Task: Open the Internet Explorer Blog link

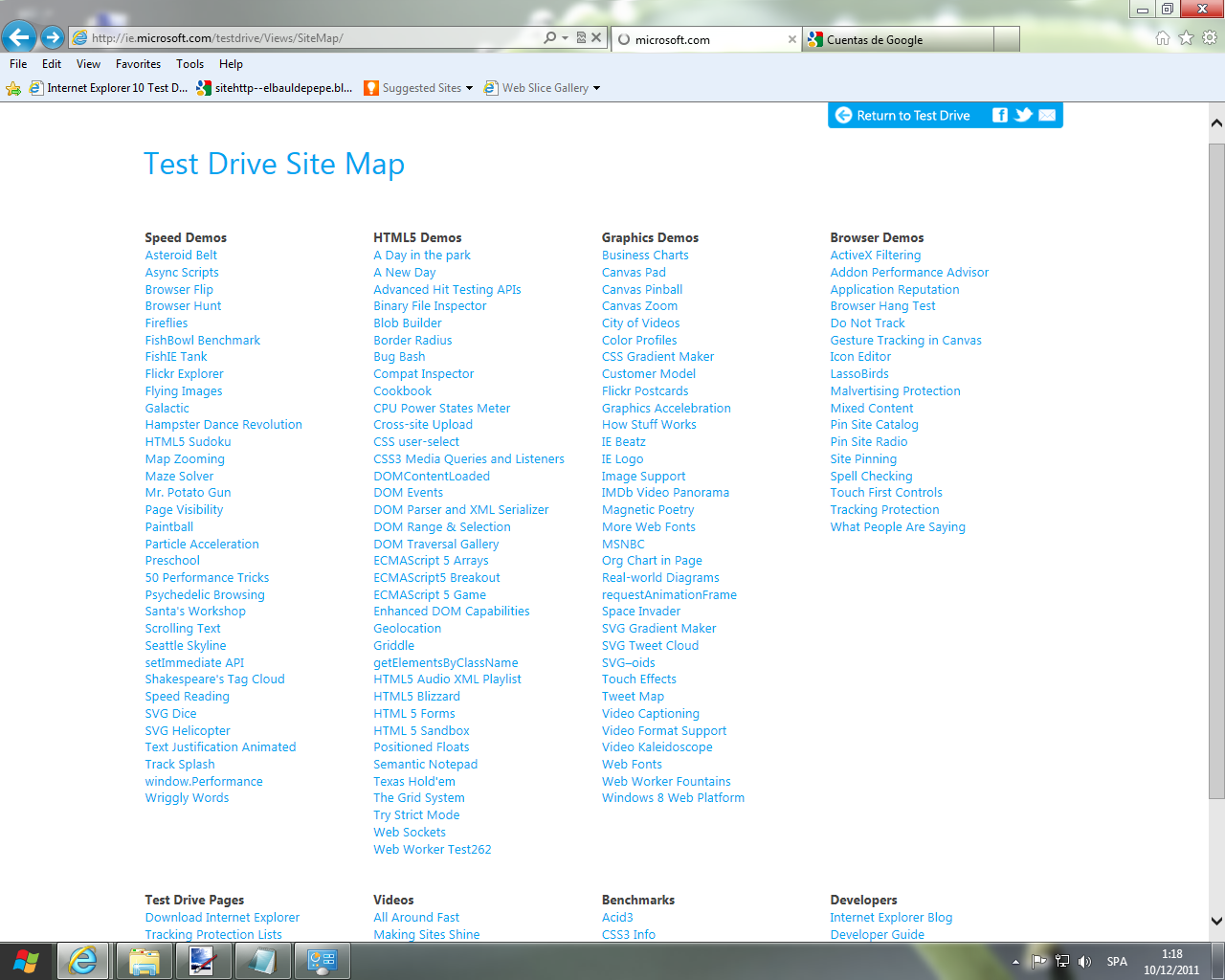Action: 891,918
